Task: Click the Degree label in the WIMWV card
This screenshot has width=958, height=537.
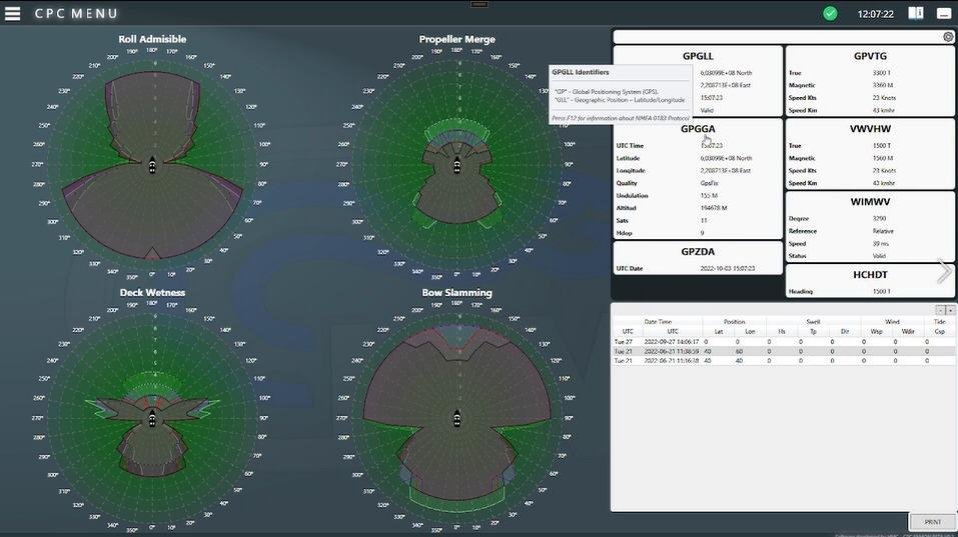Action: click(x=799, y=218)
